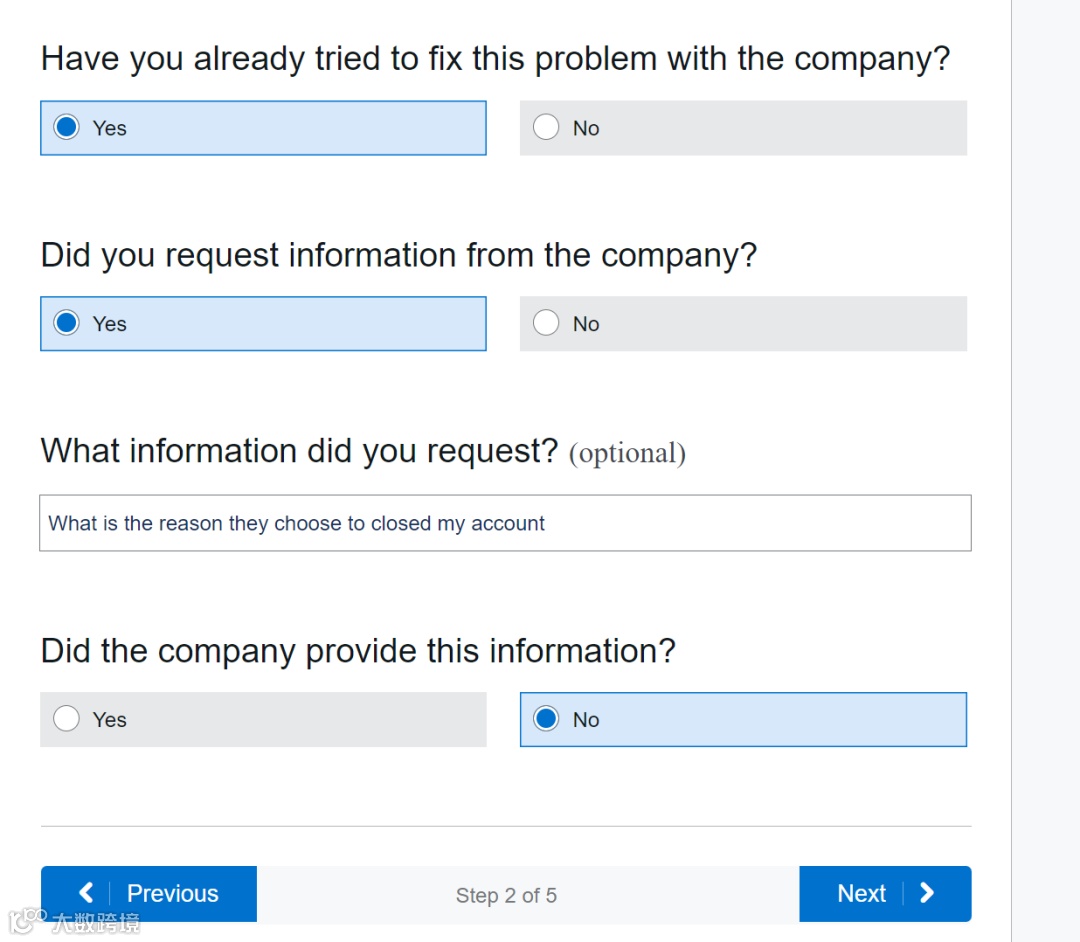
Task: Focus the requested information text field
Action: click(x=505, y=523)
